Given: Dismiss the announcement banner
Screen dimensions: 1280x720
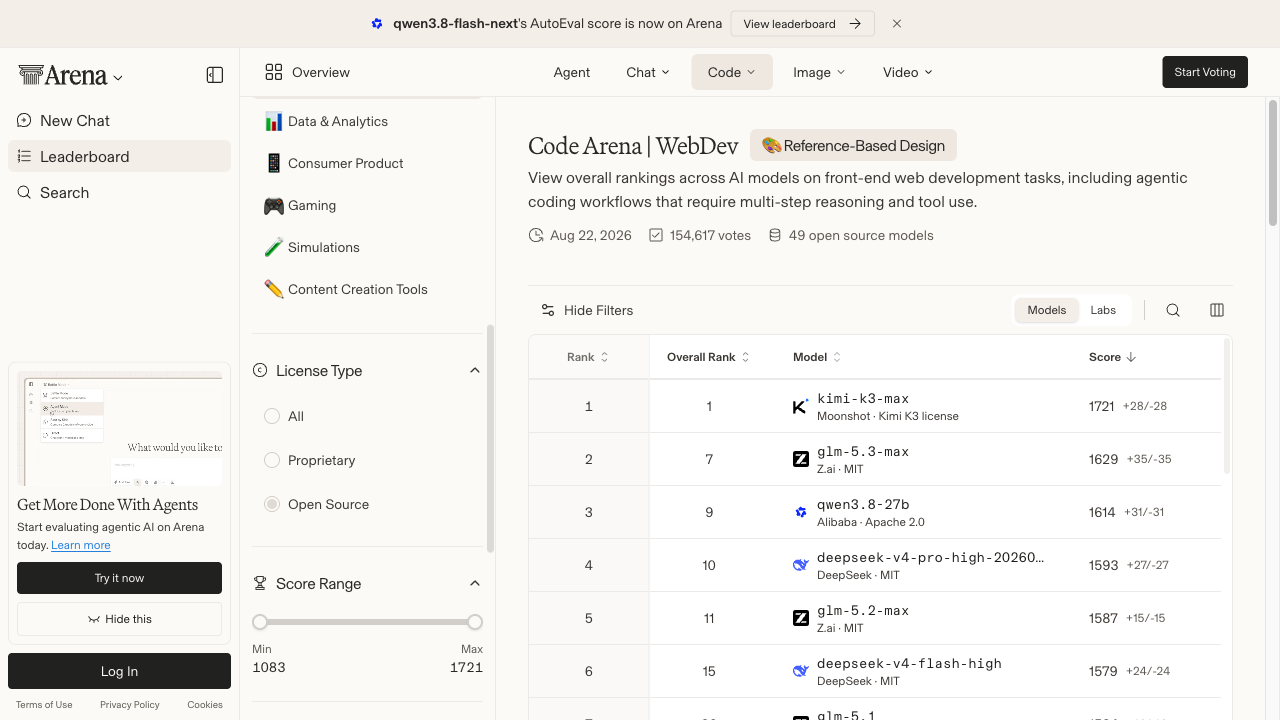Looking at the screenshot, I should point(897,24).
